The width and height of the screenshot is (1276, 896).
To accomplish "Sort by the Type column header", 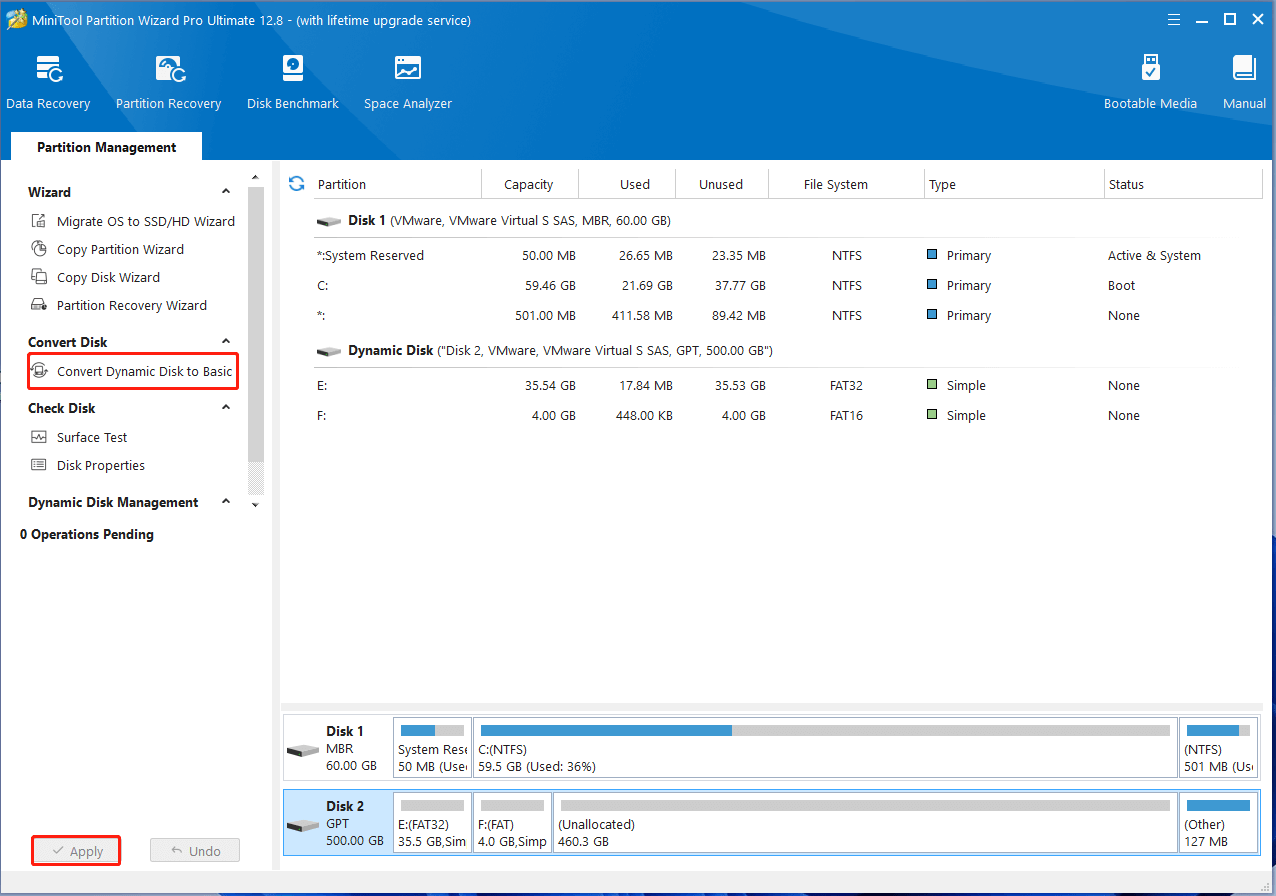I will 1014,184.
